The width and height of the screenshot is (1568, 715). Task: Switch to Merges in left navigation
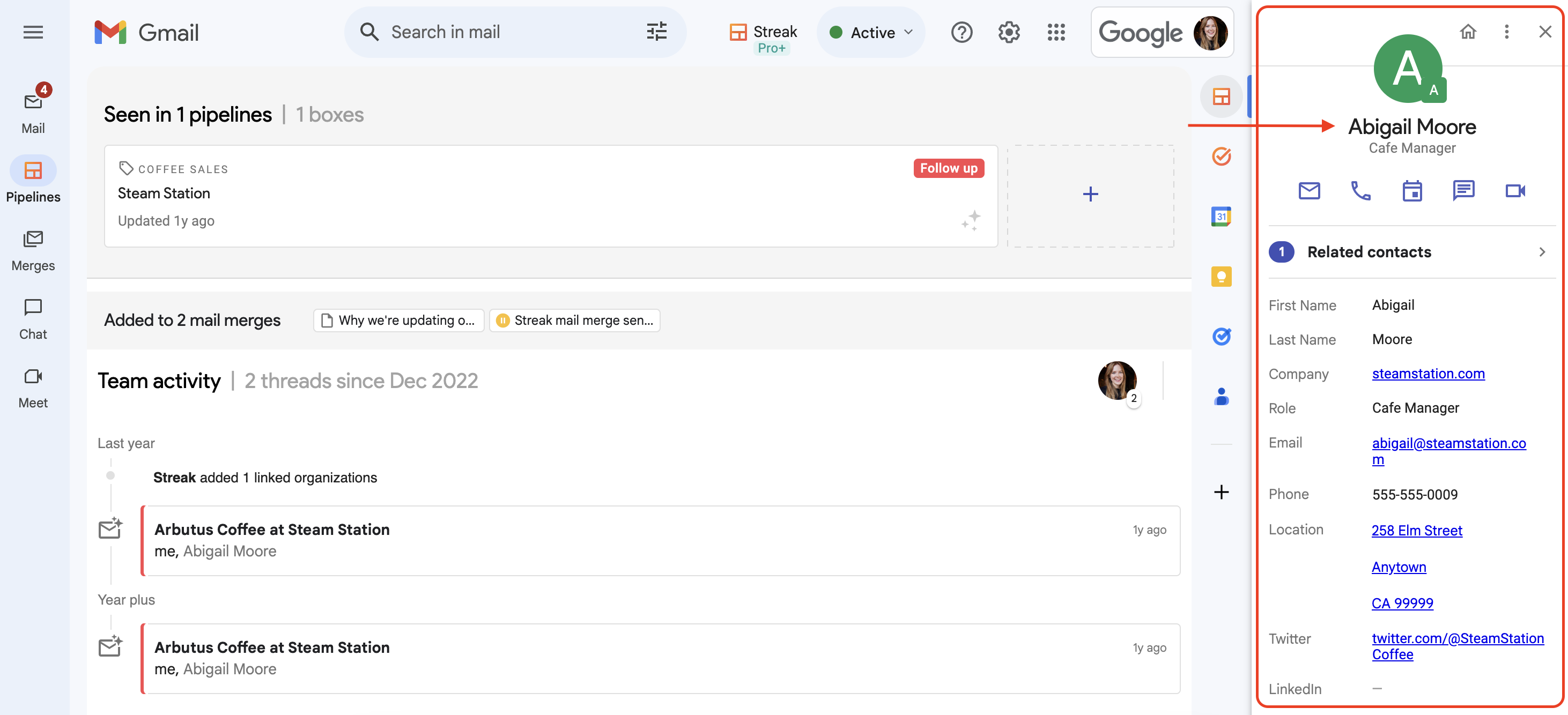pyautogui.click(x=33, y=251)
